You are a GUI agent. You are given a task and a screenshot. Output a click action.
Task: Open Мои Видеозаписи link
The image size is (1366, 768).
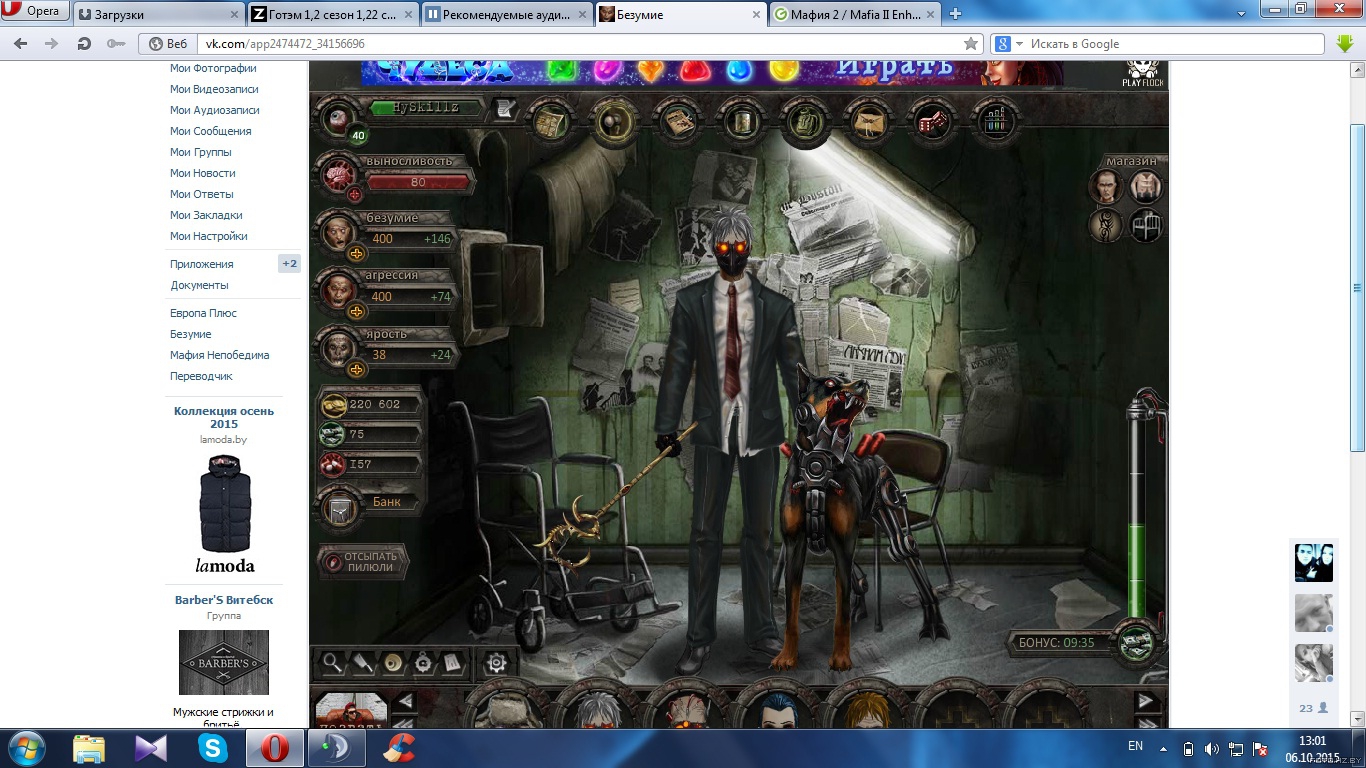click(x=214, y=89)
